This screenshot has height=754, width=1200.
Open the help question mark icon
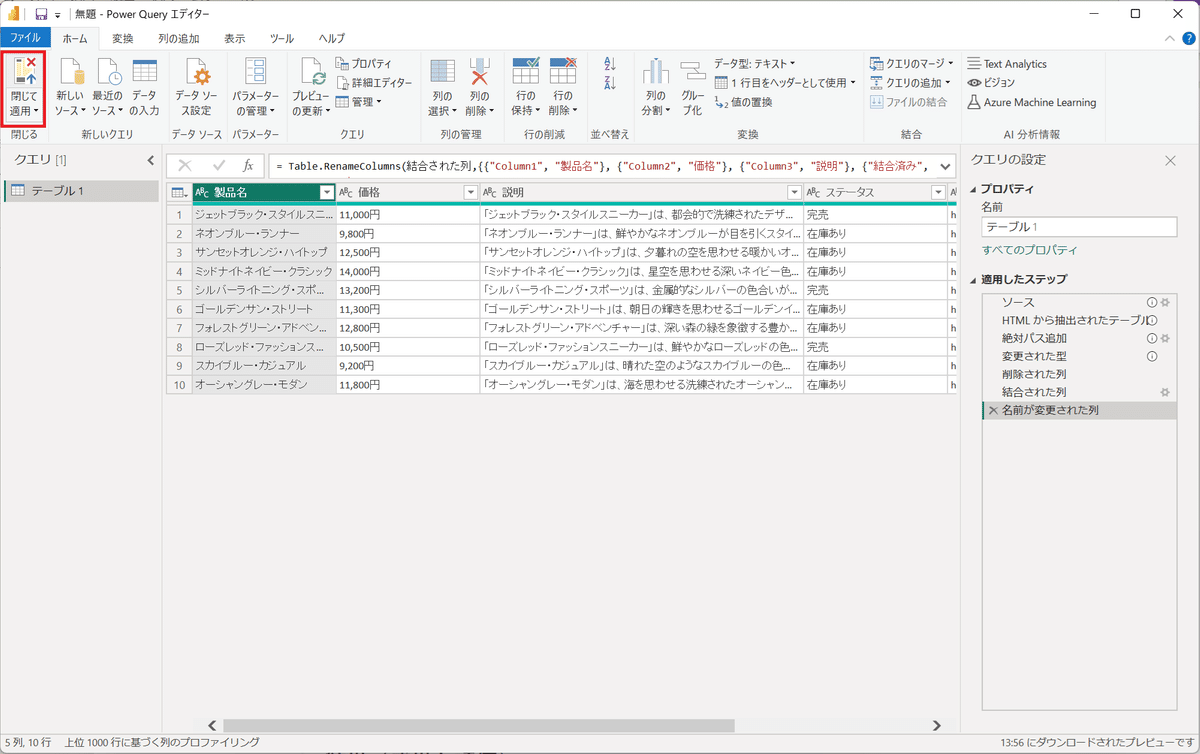pyautogui.click(x=1189, y=38)
